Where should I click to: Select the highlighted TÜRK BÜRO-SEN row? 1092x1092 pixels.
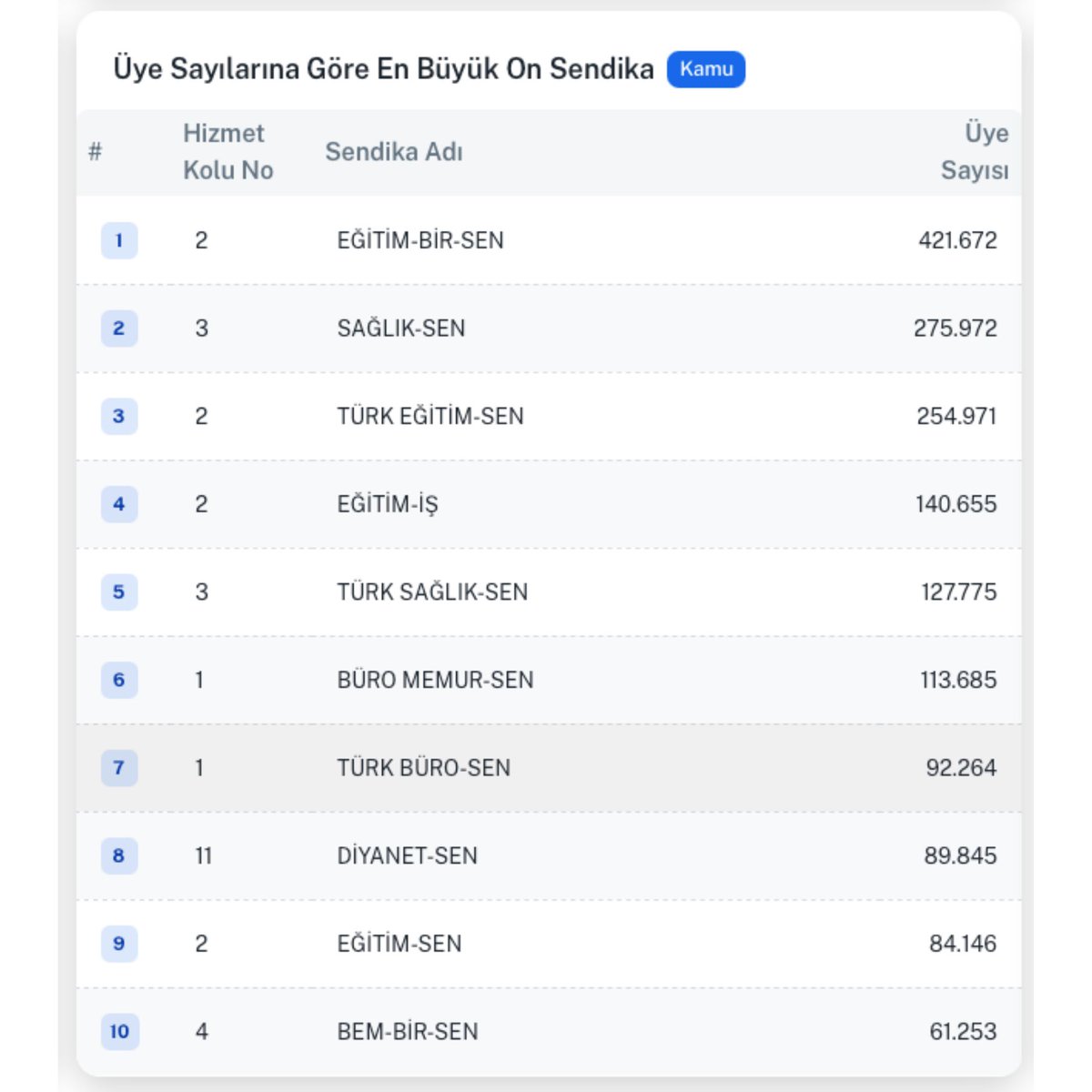[546, 768]
